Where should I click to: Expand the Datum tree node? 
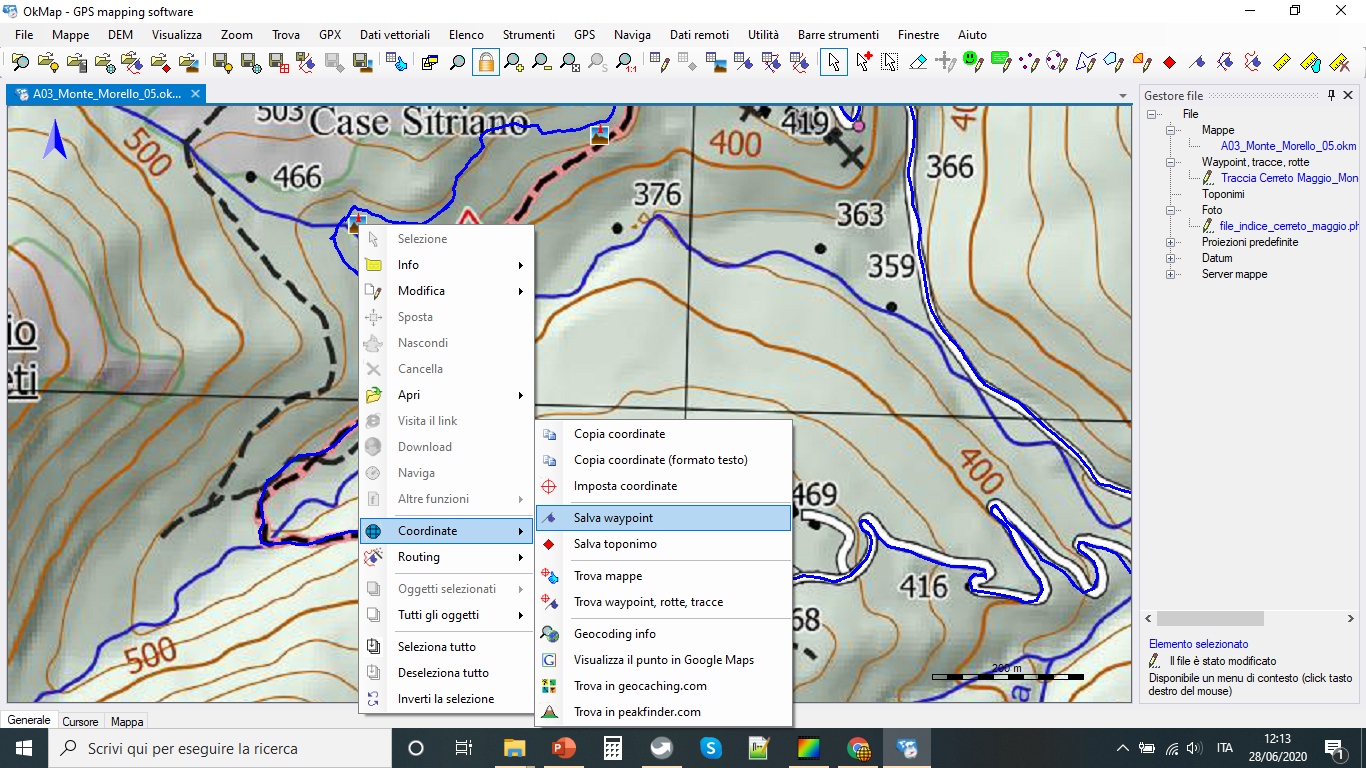tap(1170, 258)
